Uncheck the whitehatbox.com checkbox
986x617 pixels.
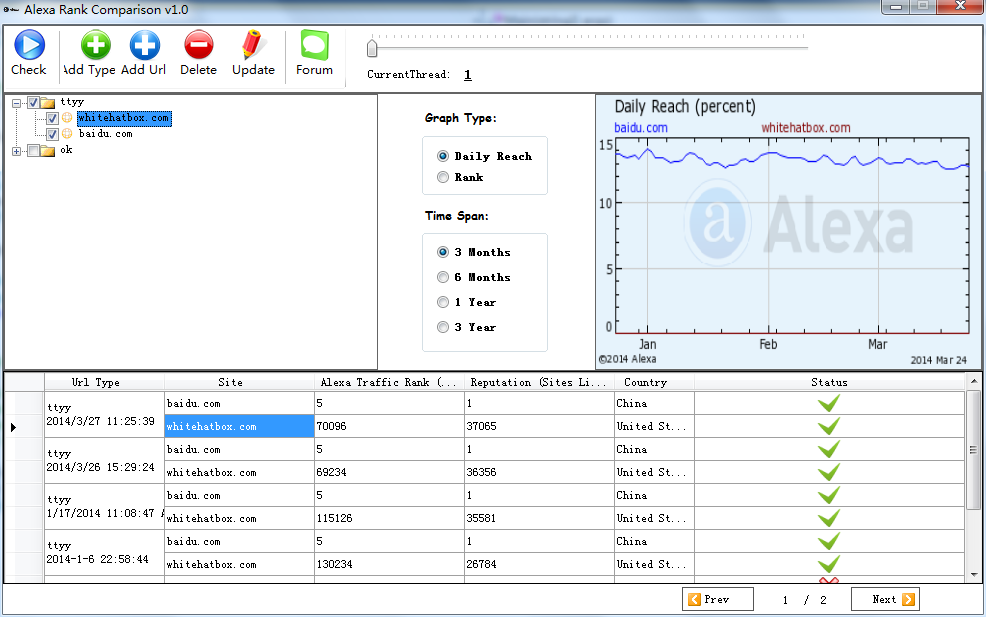52,118
